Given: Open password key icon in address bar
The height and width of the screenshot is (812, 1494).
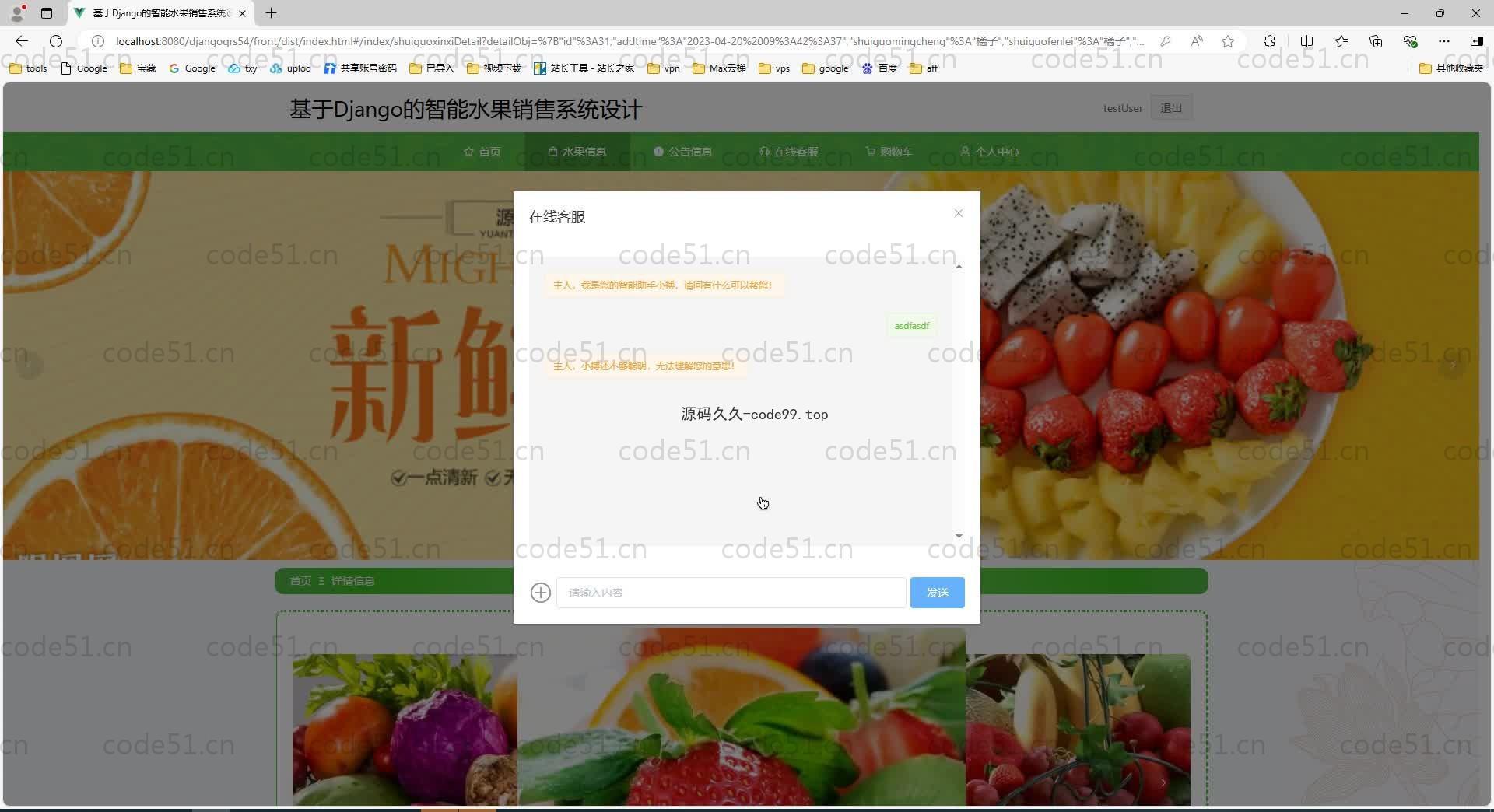Looking at the screenshot, I should [x=1165, y=41].
